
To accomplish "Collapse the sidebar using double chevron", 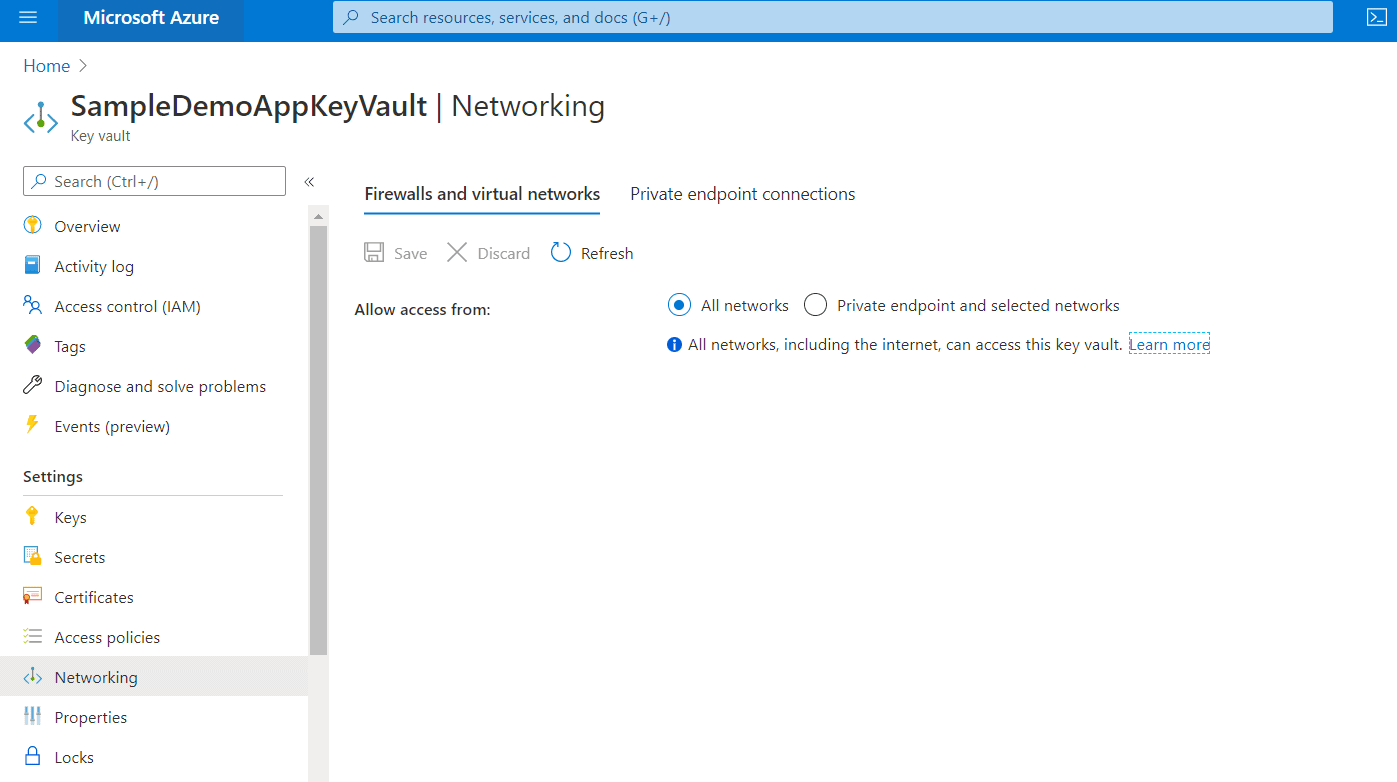I will 309,181.
